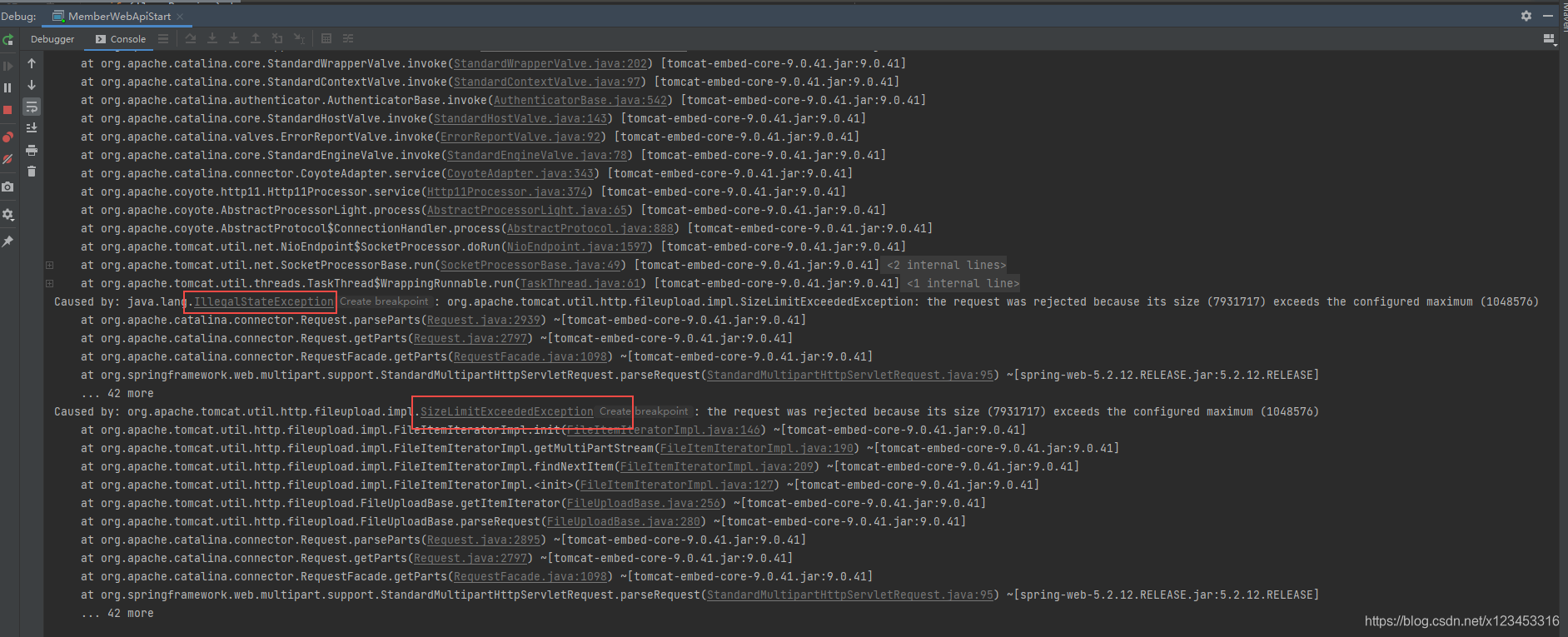Expand fold marker beside SocketProcessorBase.run line
The height and width of the screenshot is (637, 1568).
pos(49,265)
